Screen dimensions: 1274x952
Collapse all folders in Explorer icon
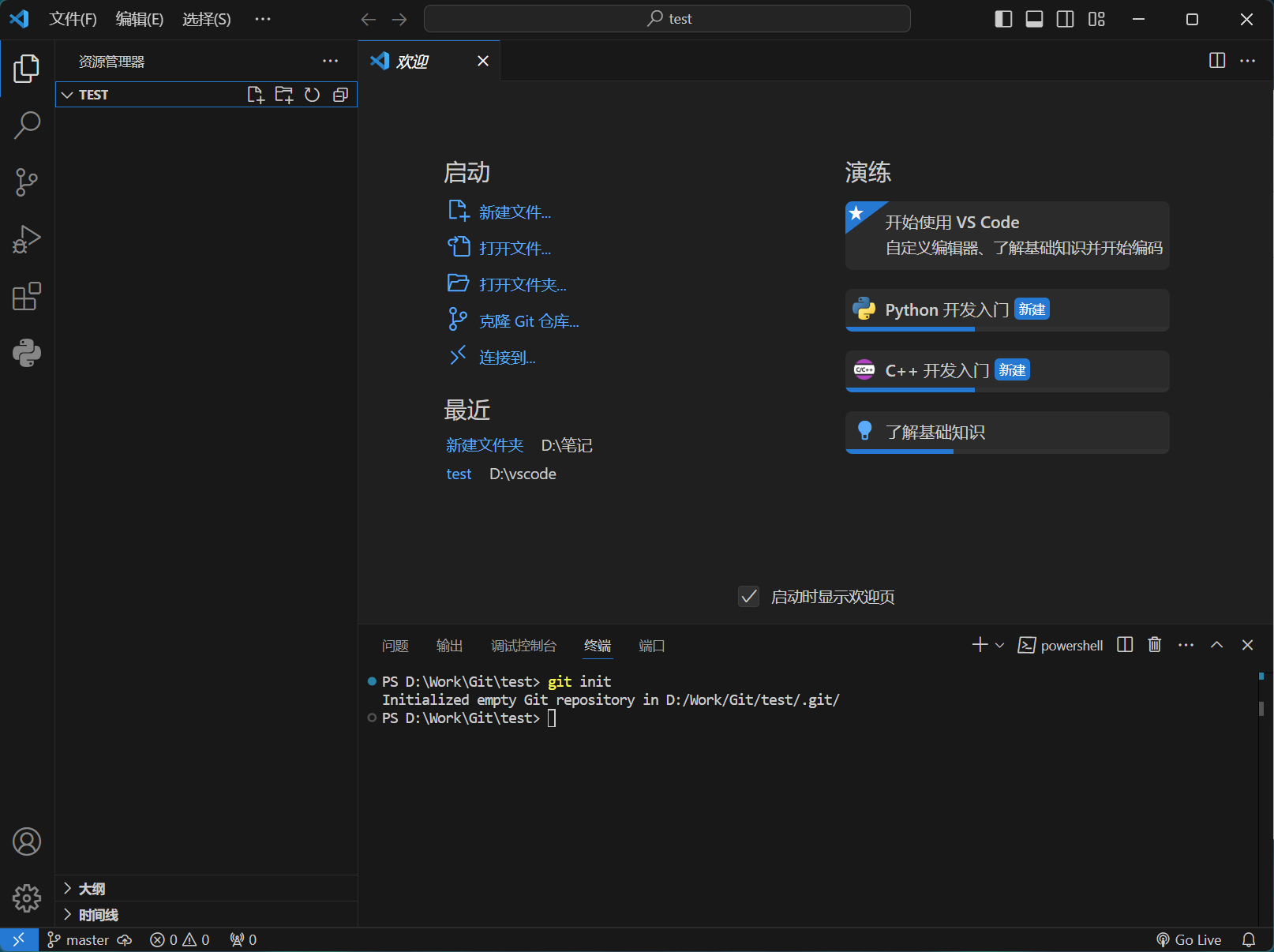pyautogui.click(x=340, y=95)
